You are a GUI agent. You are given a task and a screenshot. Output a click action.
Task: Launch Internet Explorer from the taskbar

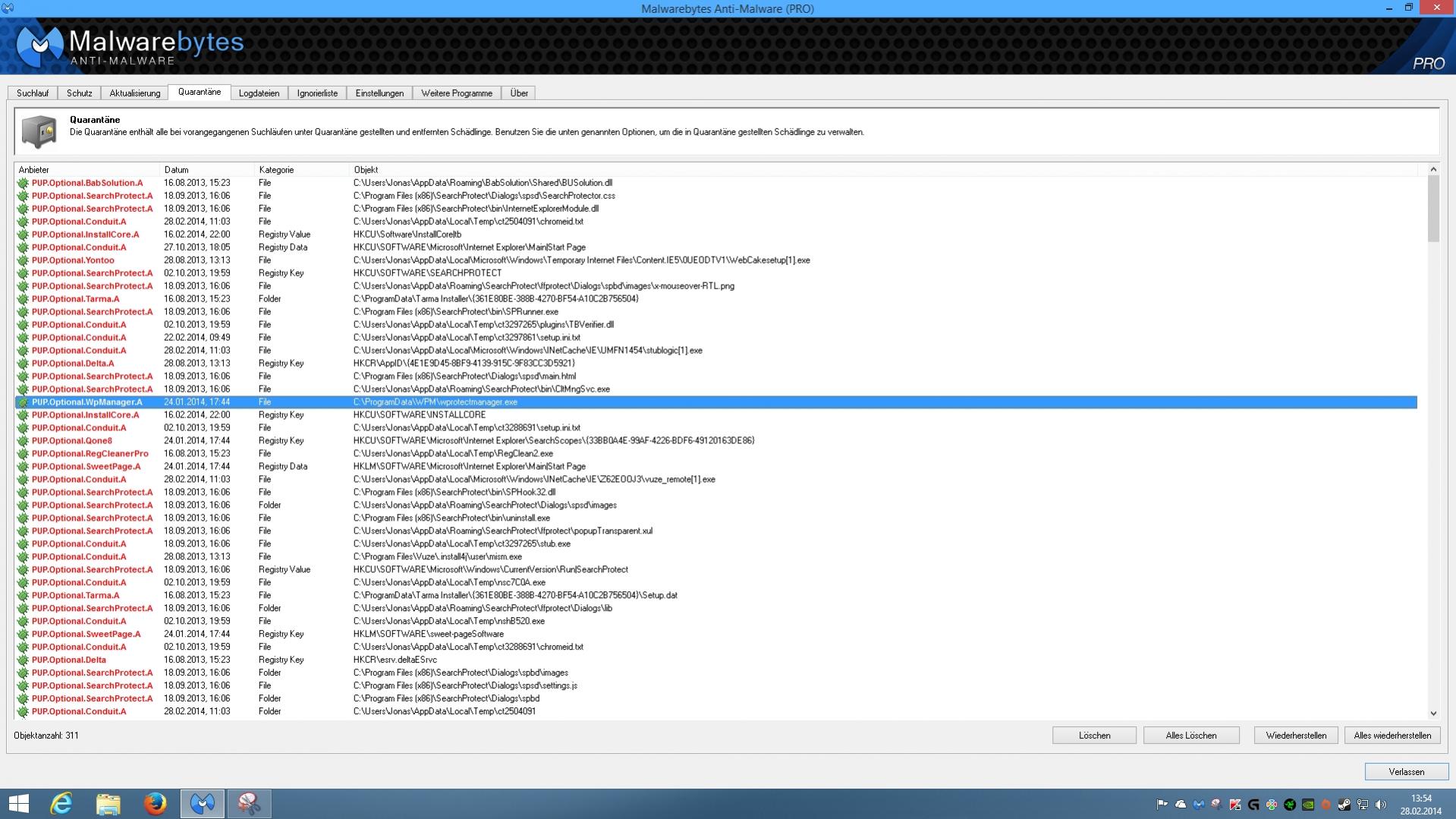click(61, 803)
